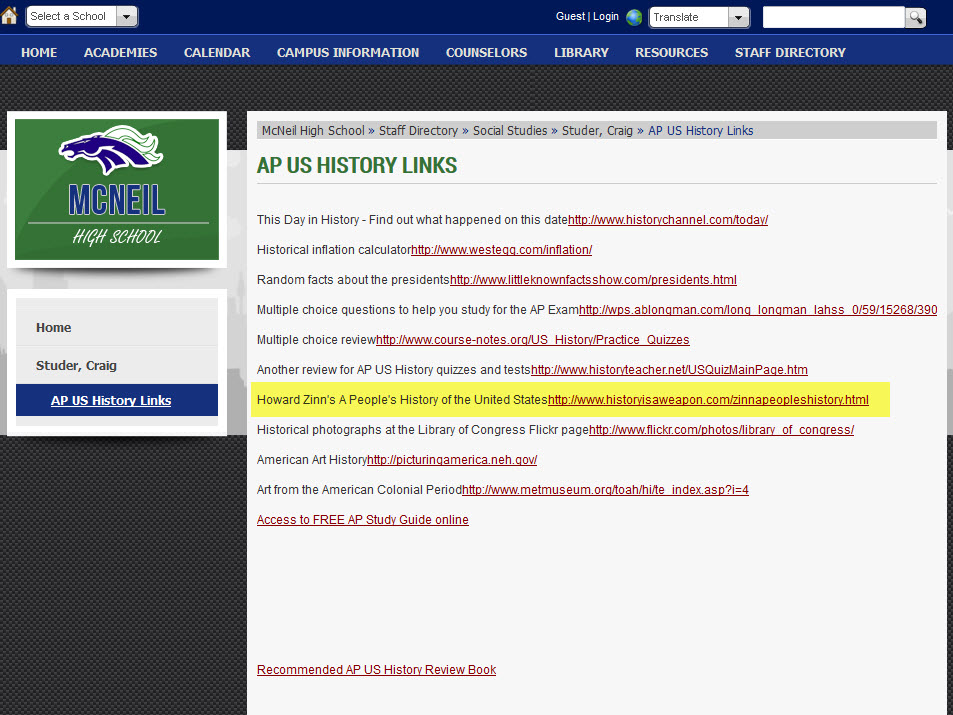Open the flickr.com library_of_congress link
953x715 pixels.
point(721,429)
